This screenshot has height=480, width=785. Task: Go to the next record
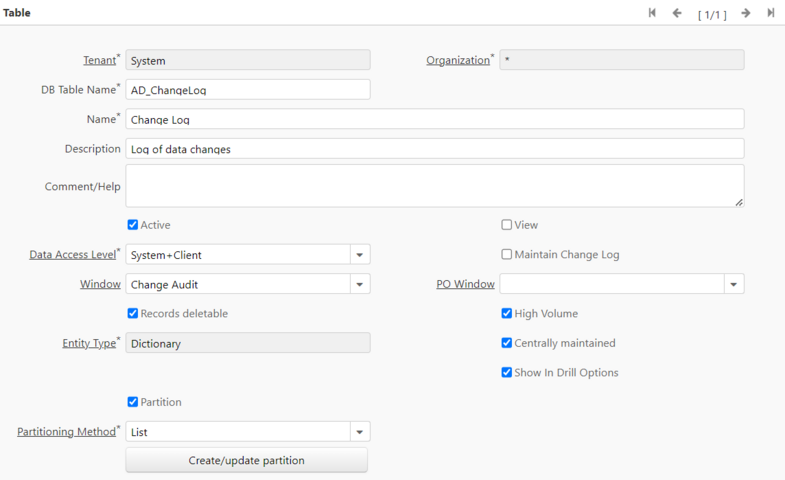pos(746,13)
